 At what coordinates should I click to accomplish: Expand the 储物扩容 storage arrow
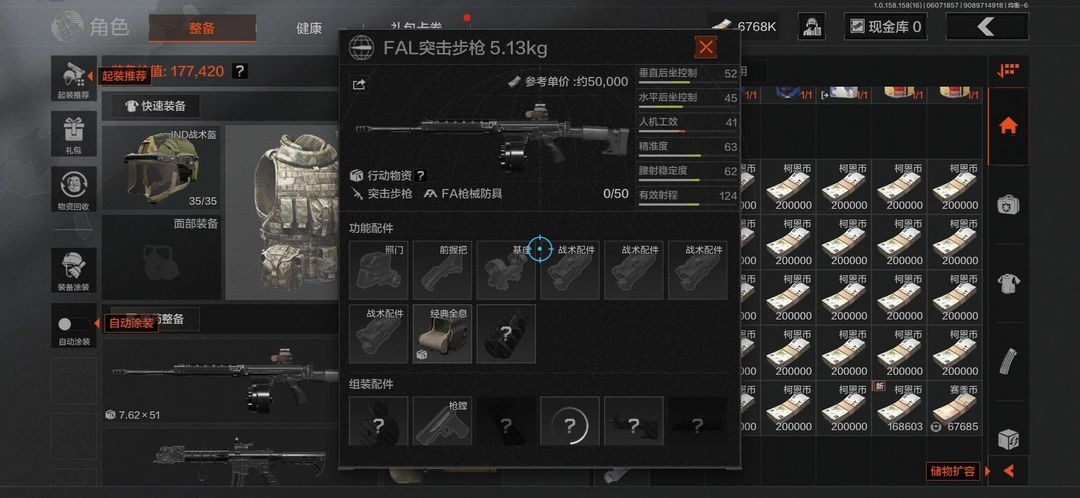(x=1008, y=471)
